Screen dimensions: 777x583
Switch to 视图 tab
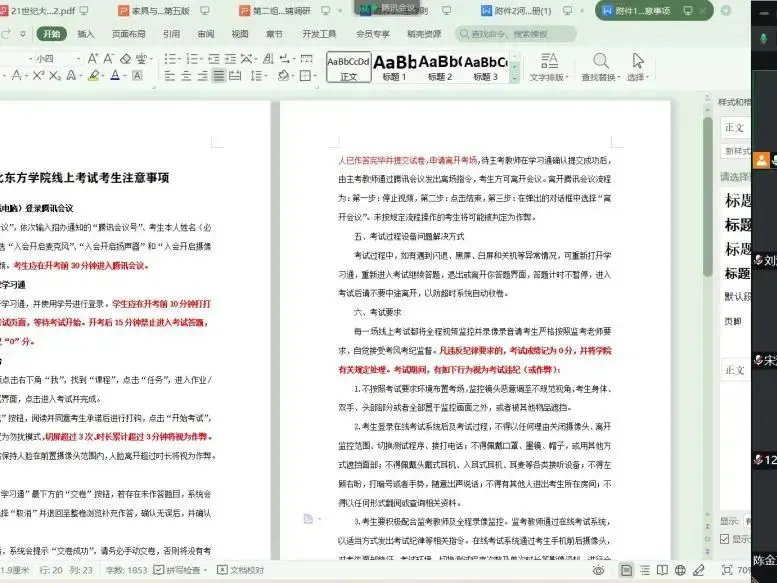tap(240, 34)
